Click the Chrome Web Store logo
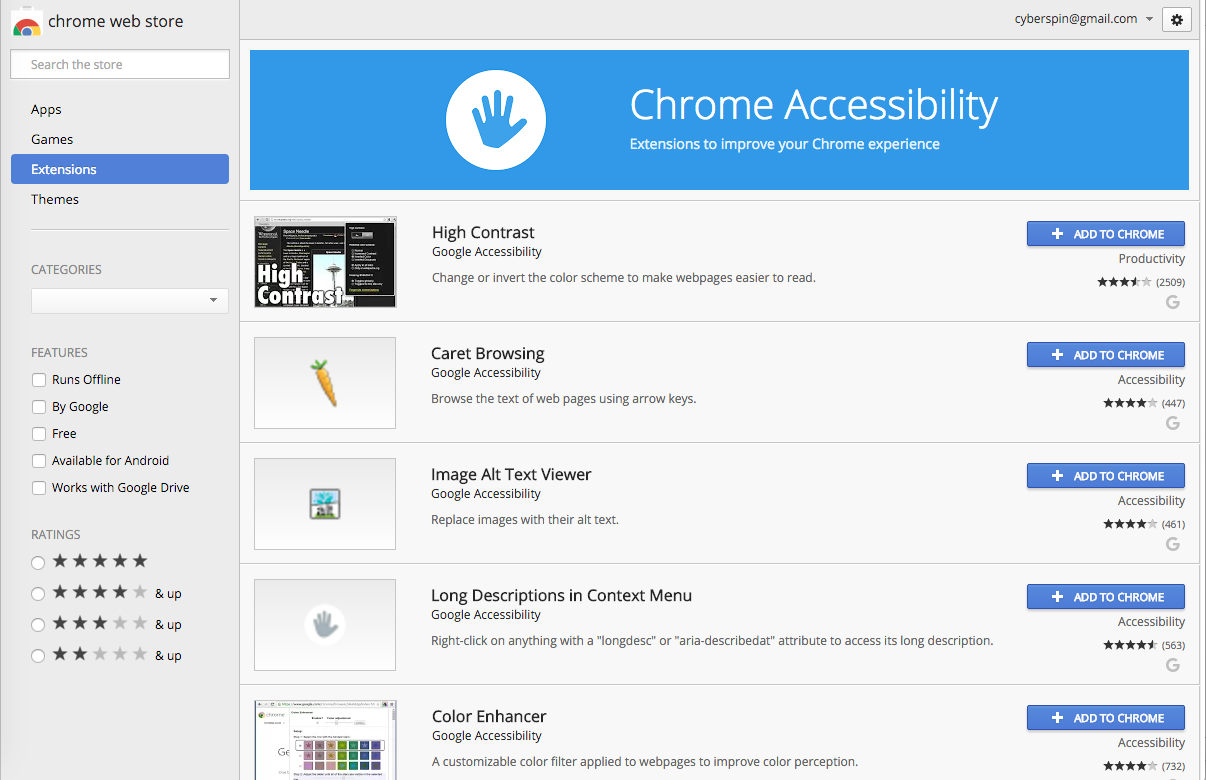Viewport: 1206px width, 780px height. pyautogui.click(x=27, y=22)
